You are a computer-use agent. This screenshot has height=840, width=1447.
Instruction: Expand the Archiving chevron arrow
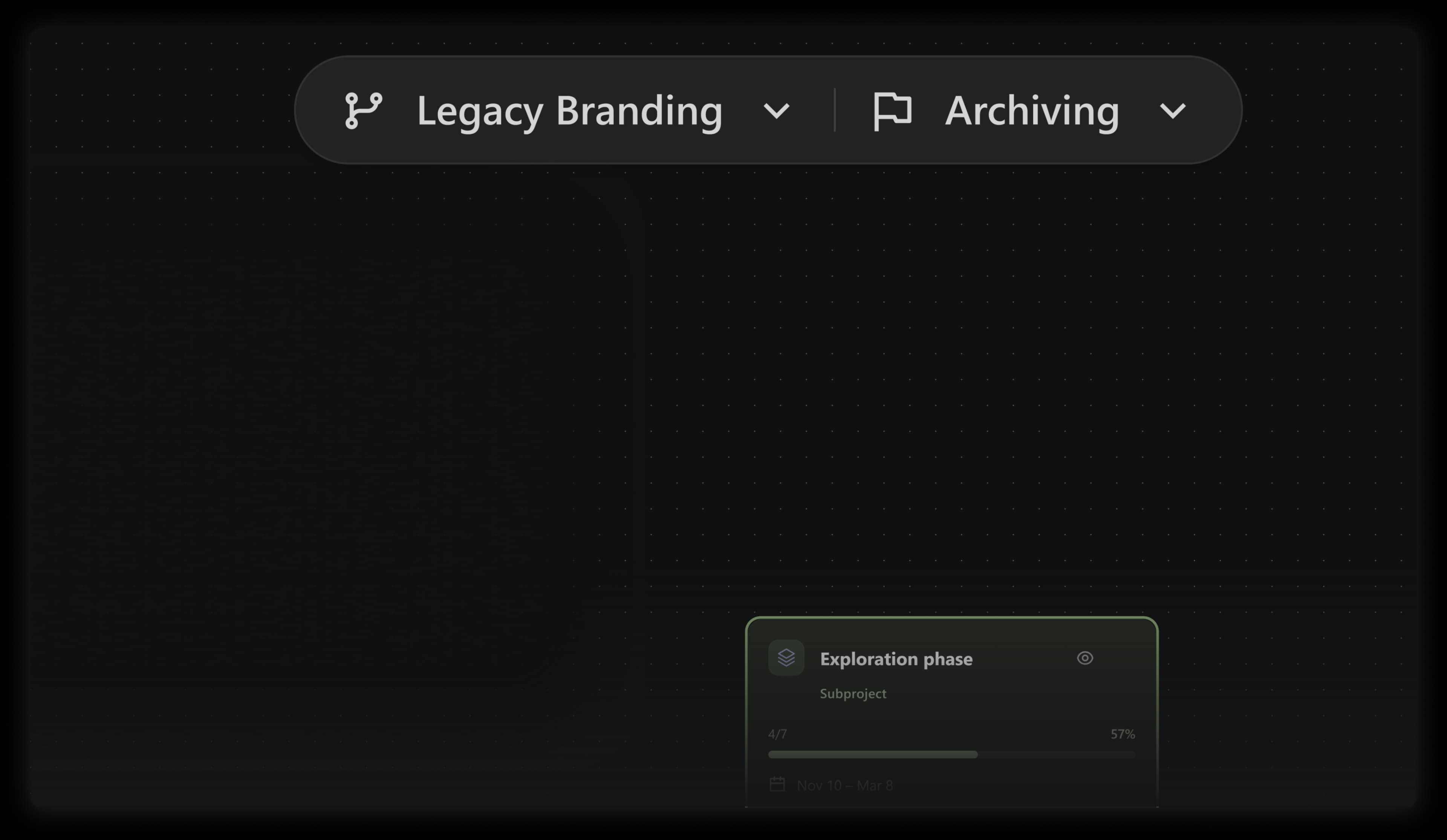[x=1172, y=111]
